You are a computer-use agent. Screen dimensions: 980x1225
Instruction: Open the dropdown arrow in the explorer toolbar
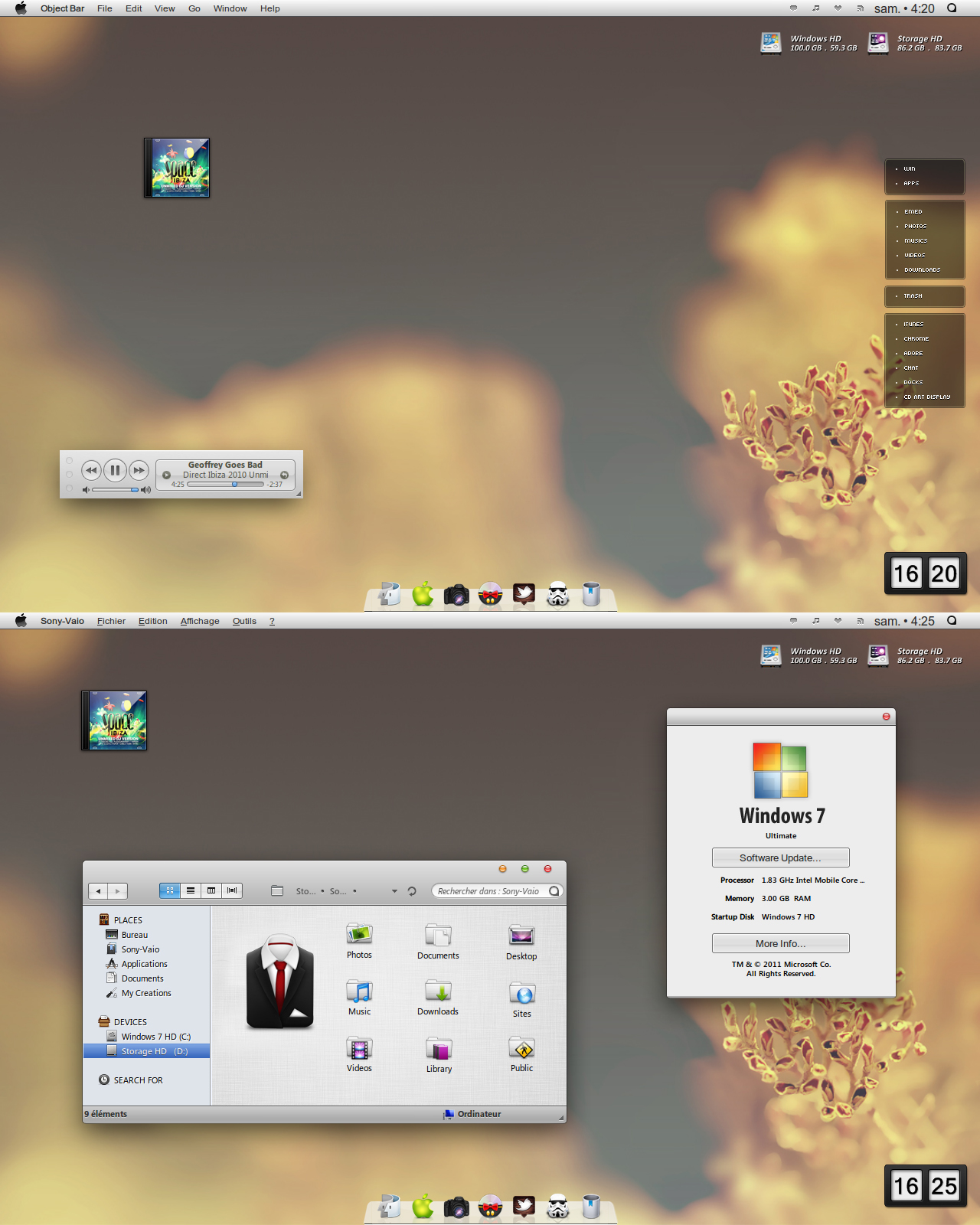(x=394, y=891)
